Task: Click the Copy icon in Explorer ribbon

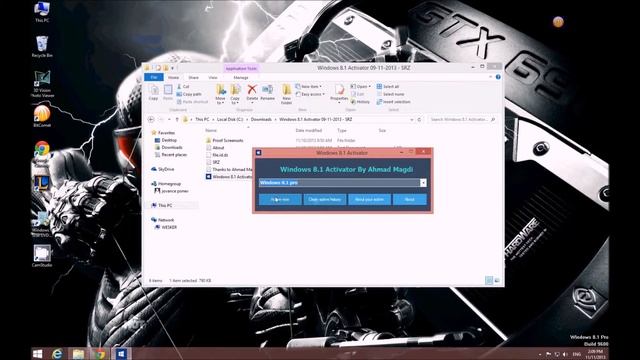Action: point(153,93)
